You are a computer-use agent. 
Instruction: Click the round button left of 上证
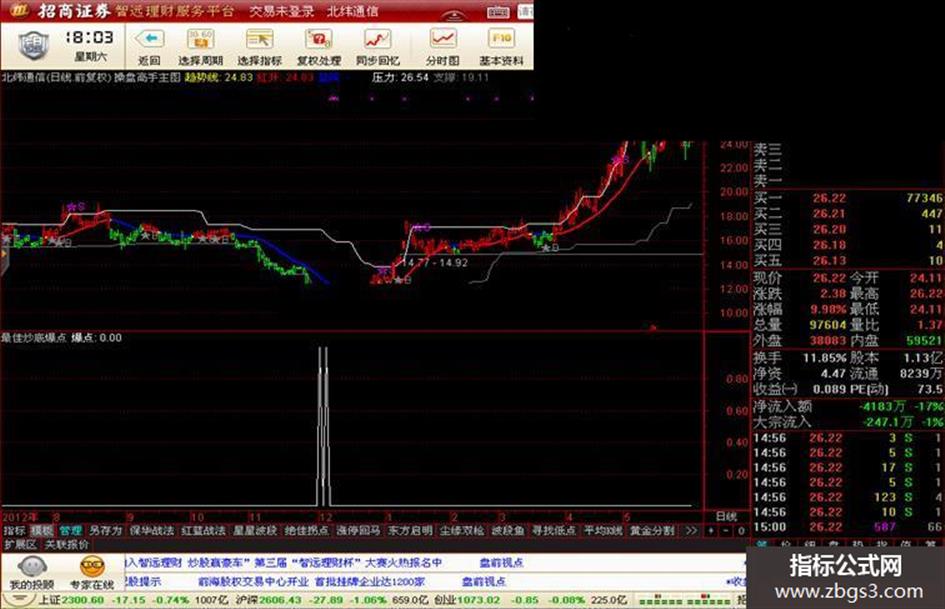[x=19, y=600]
